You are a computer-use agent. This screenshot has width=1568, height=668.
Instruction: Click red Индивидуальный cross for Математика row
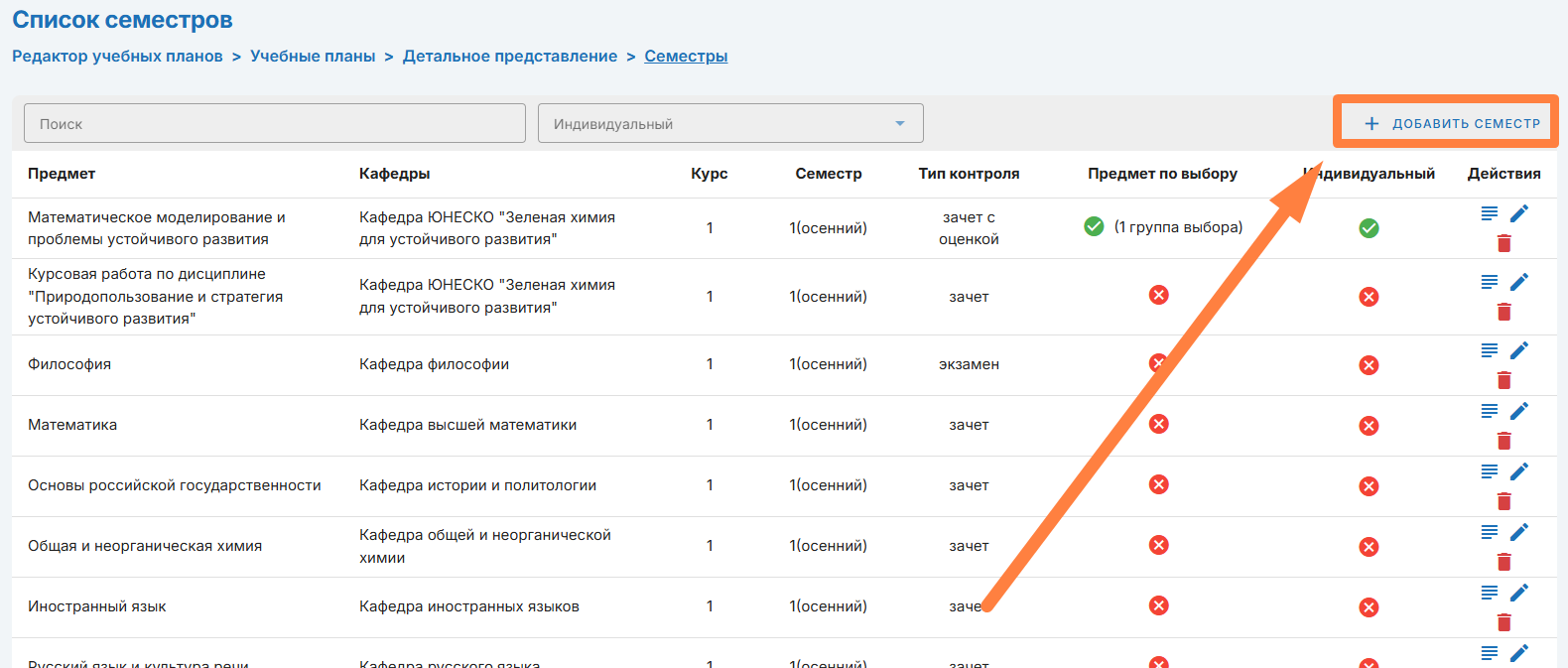1369,426
